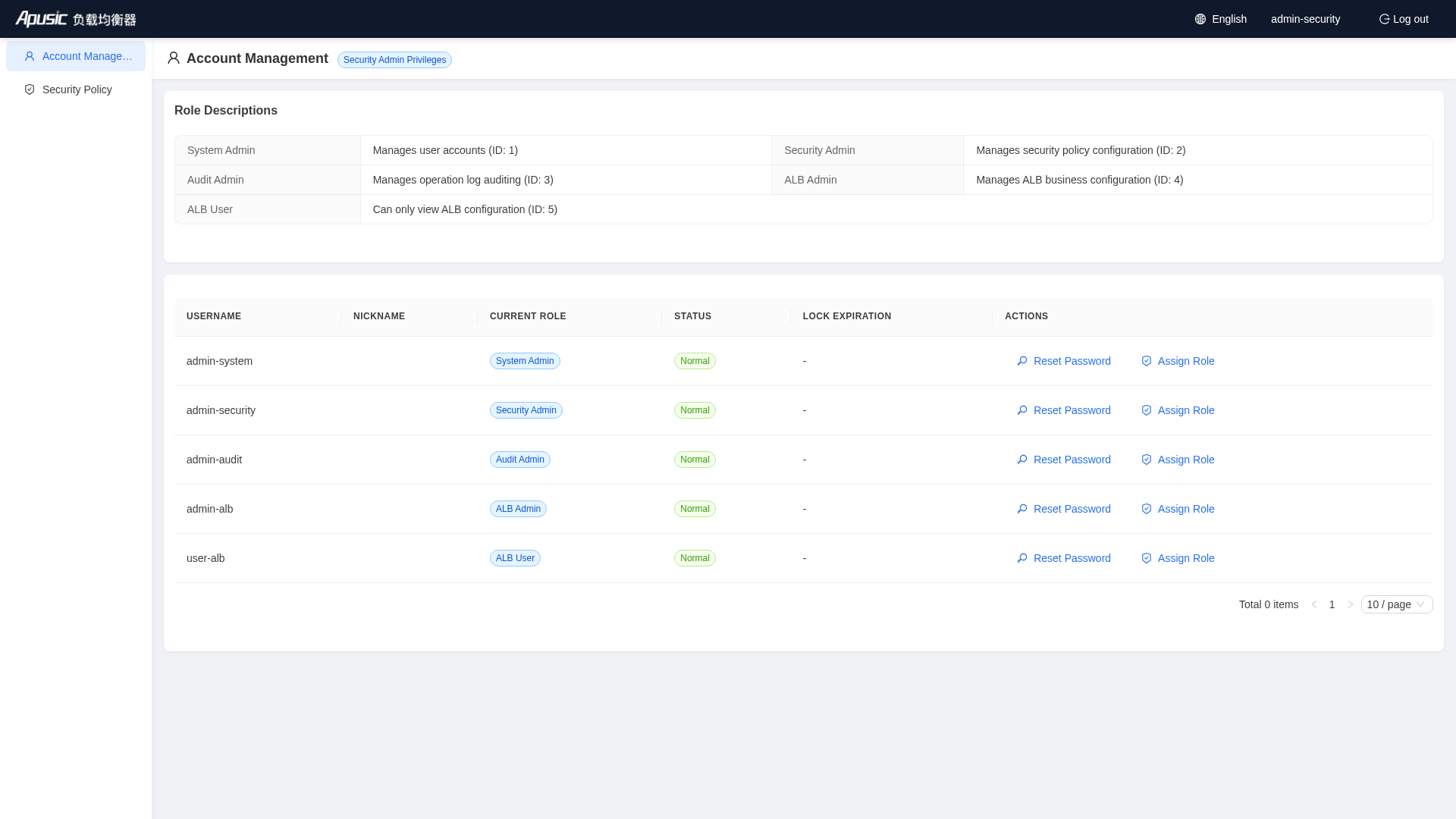Click the Role Descriptions heading
1456x819 pixels.
(226, 110)
